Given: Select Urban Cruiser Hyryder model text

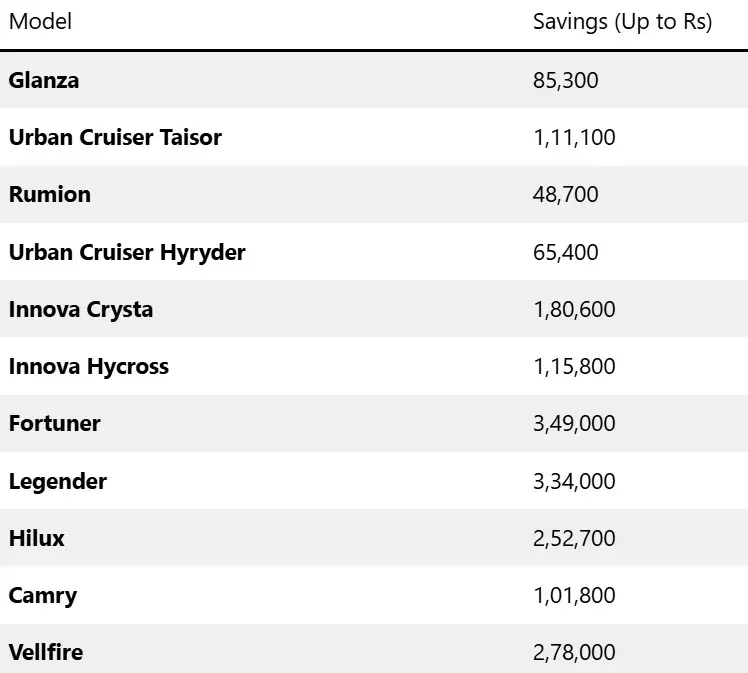Looking at the screenshot, I should [127, 253].
